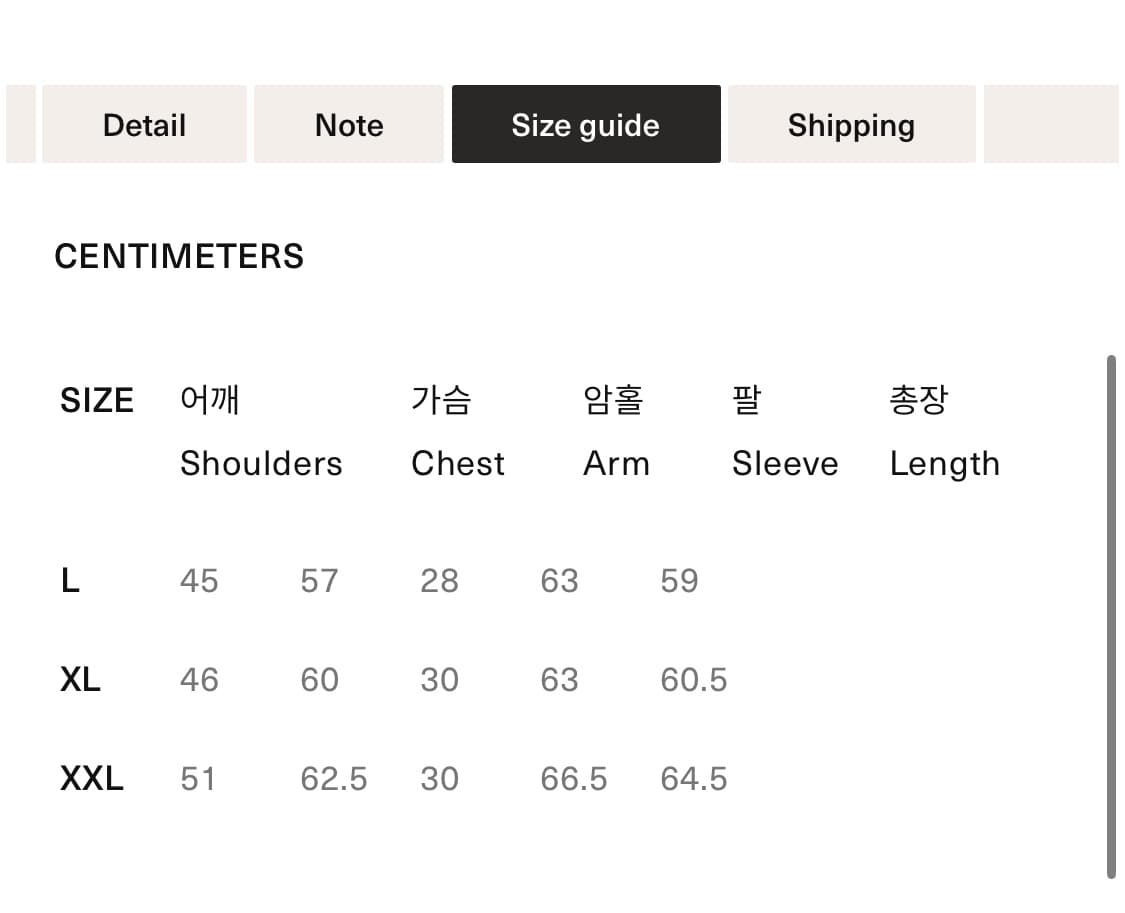Viewport: 1125px width, 913px height.
Task: Select the Size guide tab
Action: tap(586, 125)
